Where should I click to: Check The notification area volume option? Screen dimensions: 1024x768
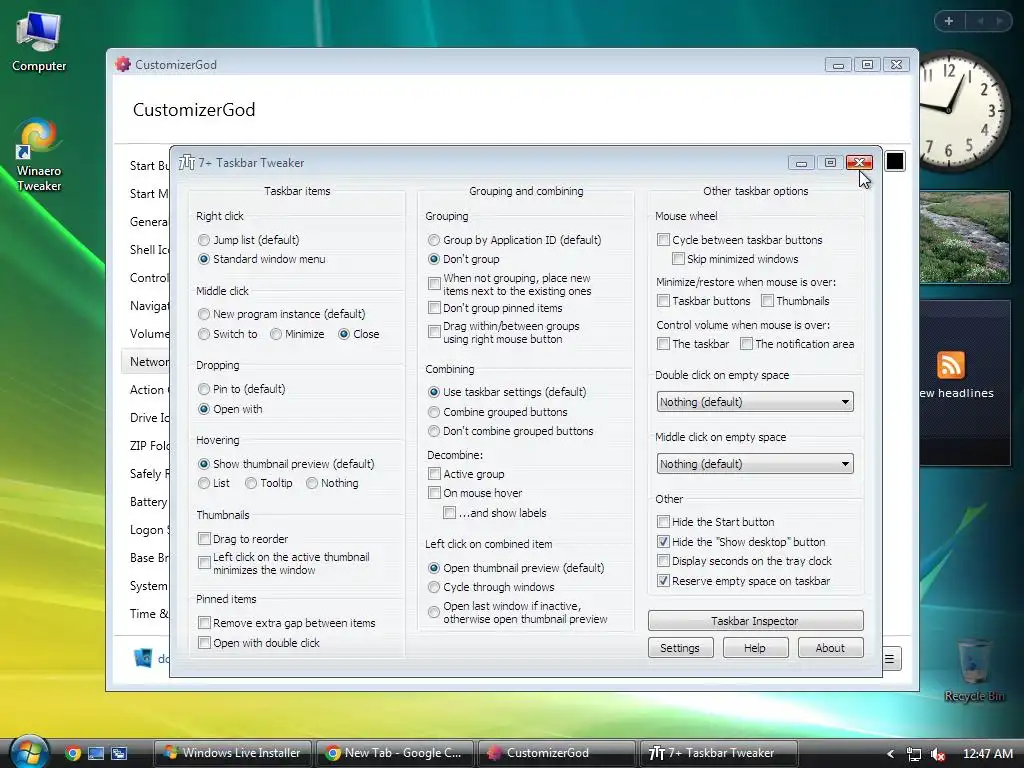(x=797, y=344)
